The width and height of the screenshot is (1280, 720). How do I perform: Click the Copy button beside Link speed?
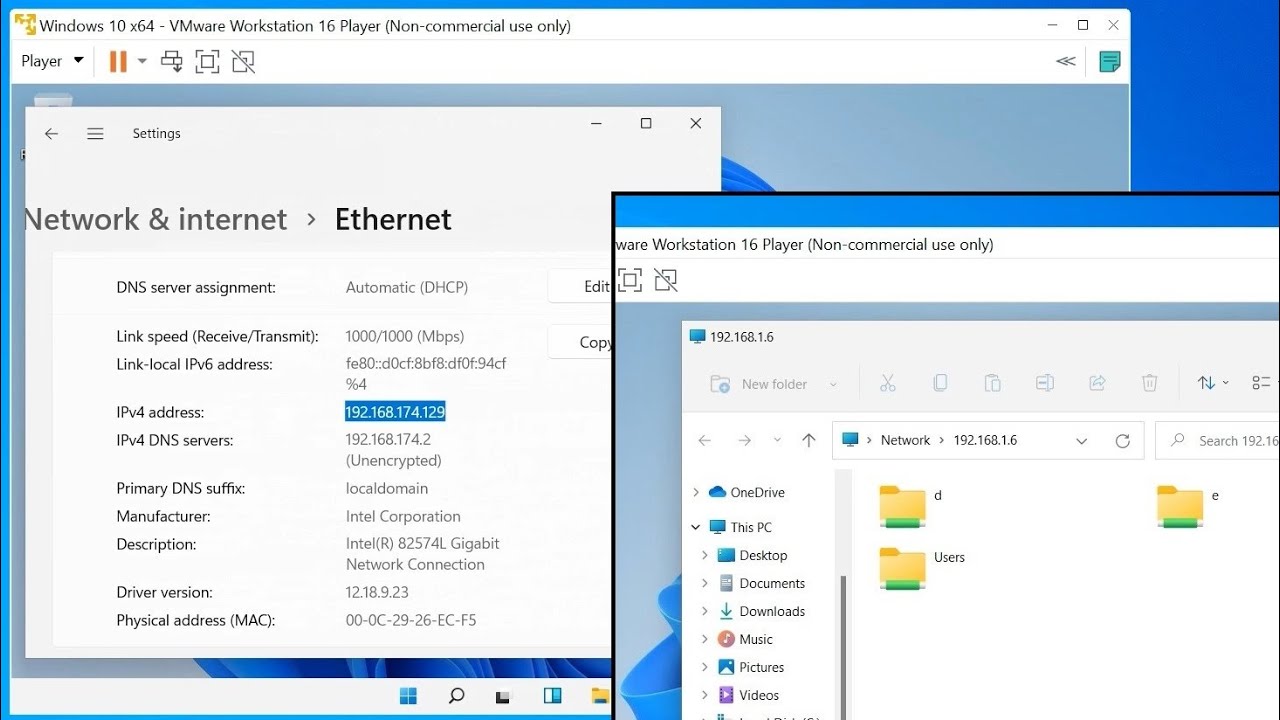[x=581, y=342]
